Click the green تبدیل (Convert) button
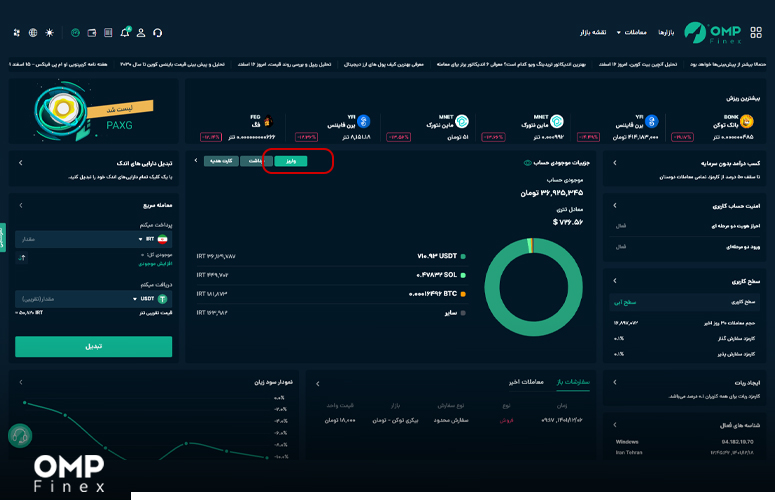Viewport: 775px width, 500px height. coord(93,346)
